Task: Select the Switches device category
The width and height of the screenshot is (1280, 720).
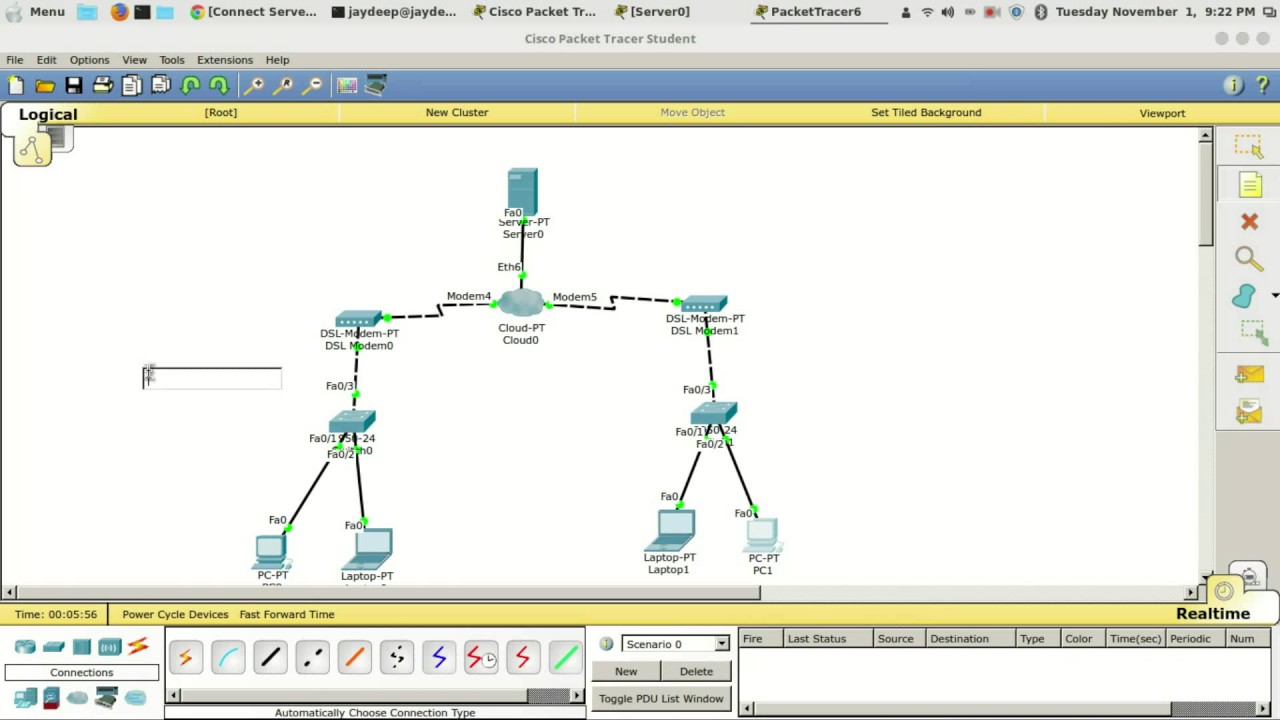Action: [x=54, y=646]
